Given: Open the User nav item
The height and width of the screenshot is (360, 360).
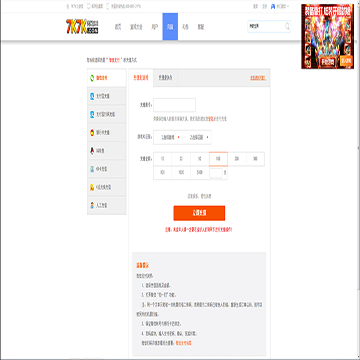Looking at the screenshot, I should coord(154,27).
